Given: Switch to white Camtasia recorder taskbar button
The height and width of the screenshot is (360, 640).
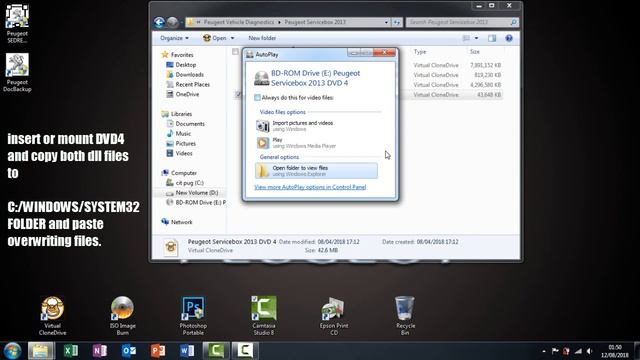Looking at the screenshot, I should pos(245,351).
